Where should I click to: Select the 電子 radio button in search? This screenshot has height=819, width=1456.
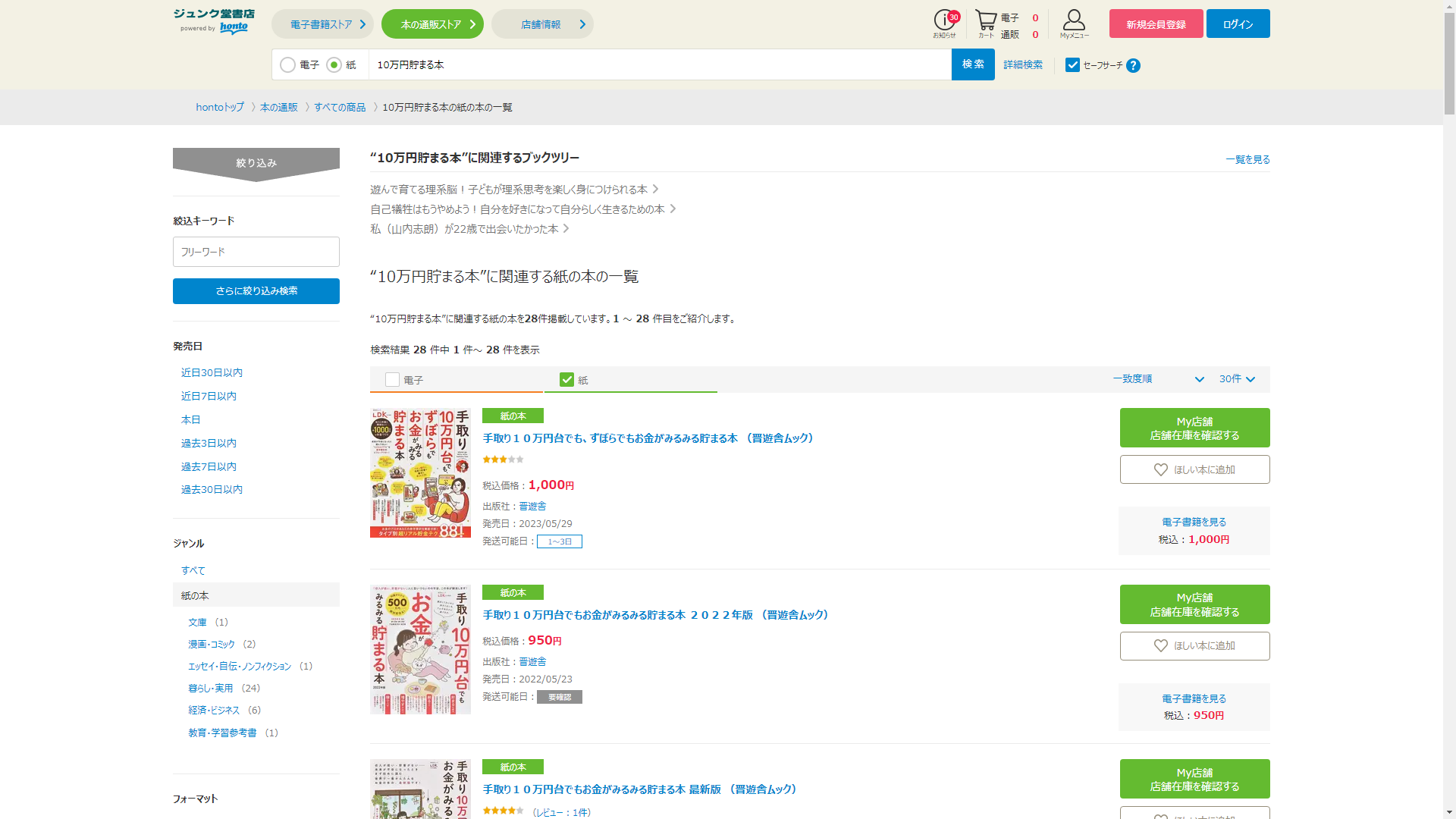288,65
